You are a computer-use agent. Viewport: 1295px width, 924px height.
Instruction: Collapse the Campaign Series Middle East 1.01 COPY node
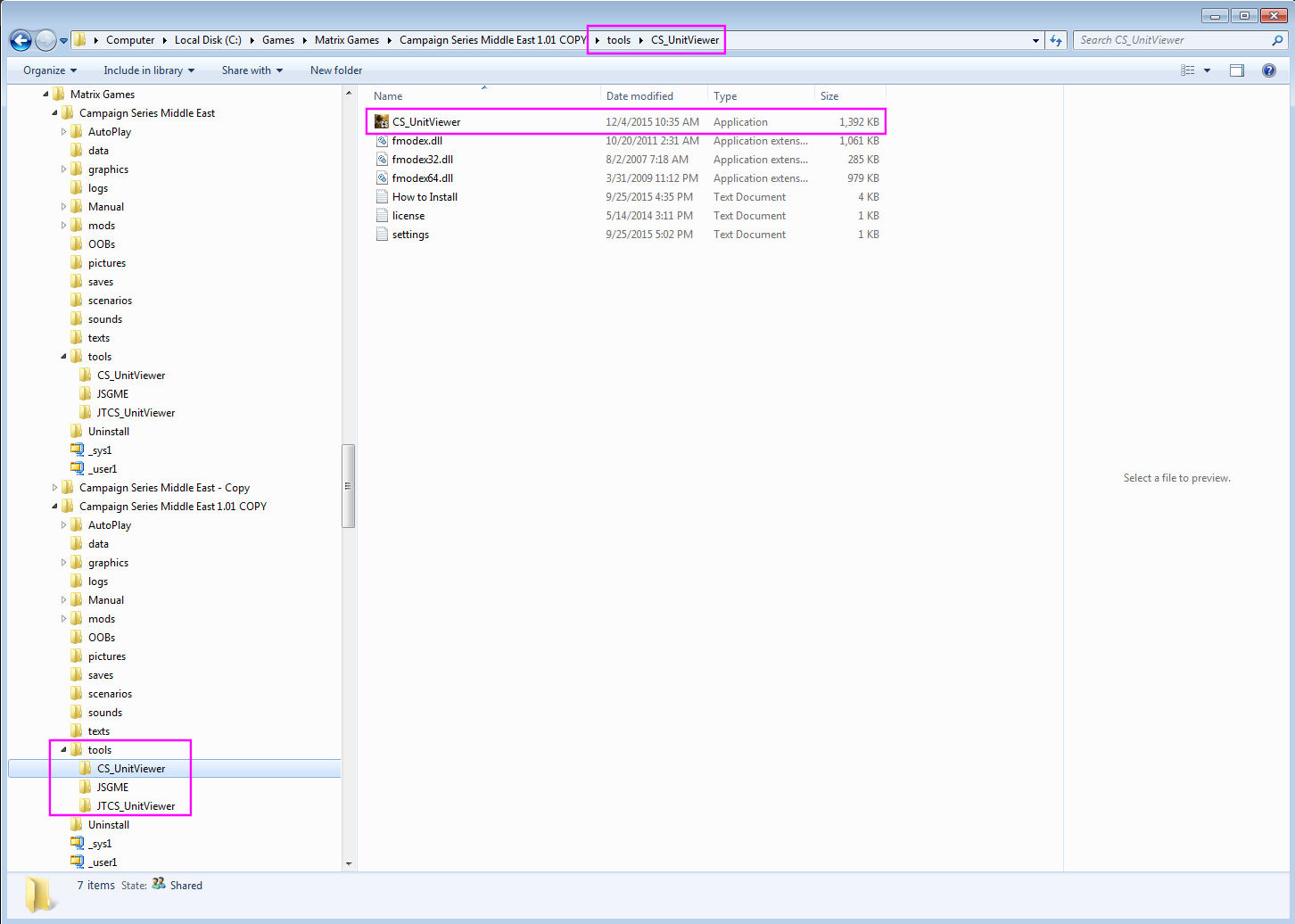54,507
